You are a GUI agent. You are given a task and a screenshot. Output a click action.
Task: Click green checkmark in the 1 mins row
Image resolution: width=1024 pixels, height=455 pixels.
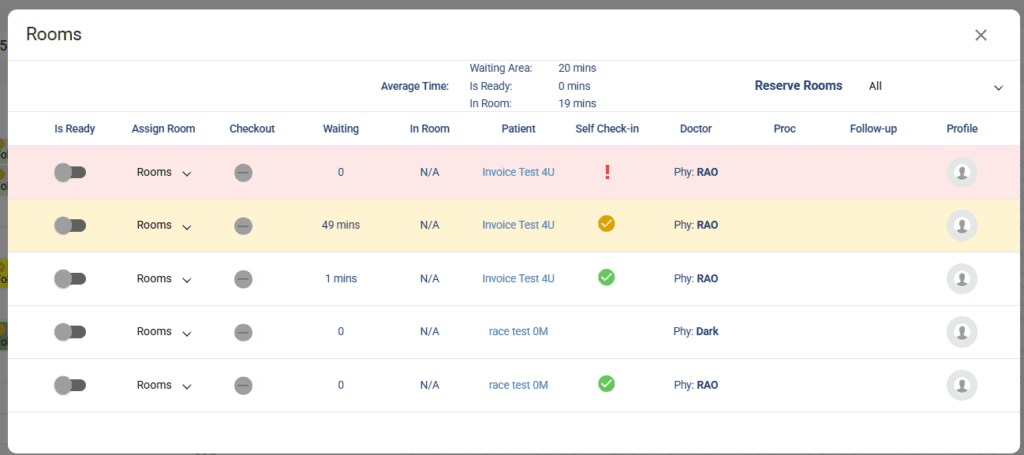tap(606, 277)
